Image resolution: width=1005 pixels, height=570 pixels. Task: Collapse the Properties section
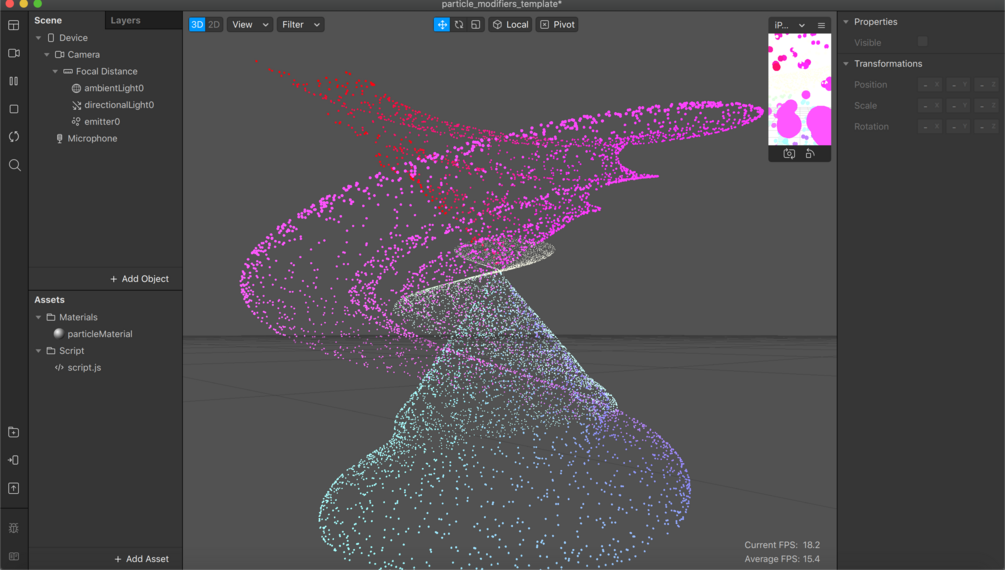click(x=846, y=22)
